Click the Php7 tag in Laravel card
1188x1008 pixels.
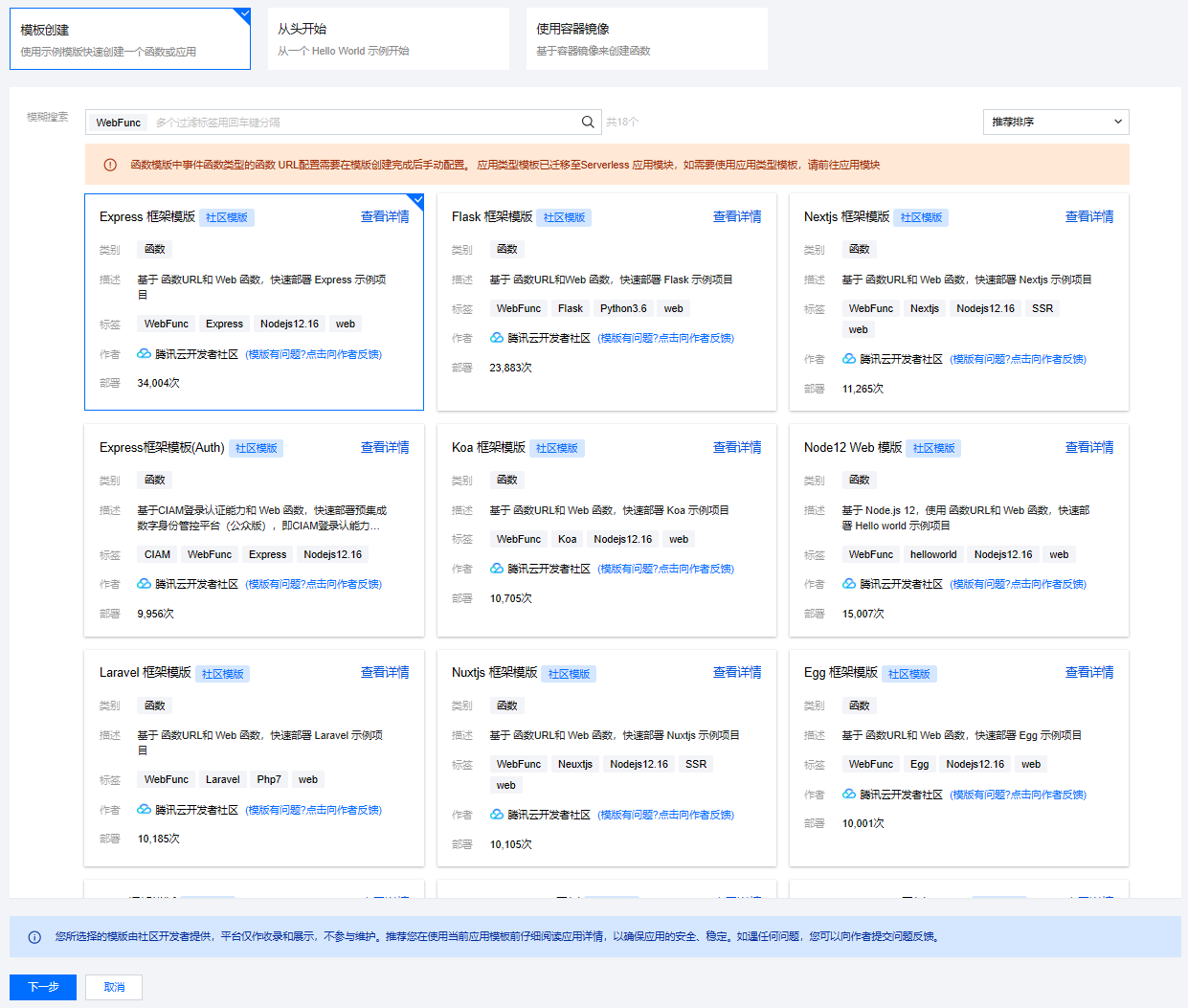point(269,779)
